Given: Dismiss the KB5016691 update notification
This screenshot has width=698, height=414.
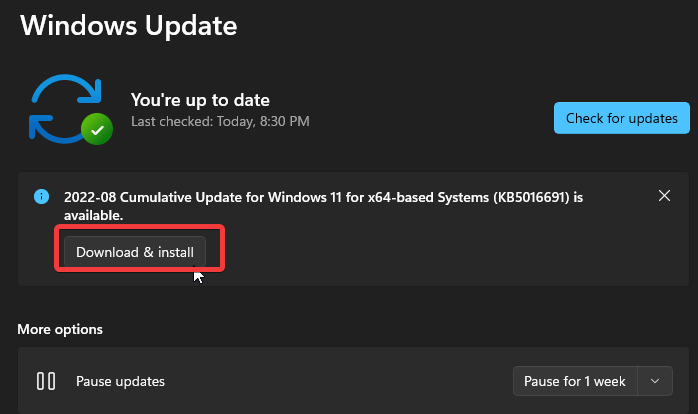Looking at the screenshot, I should click(664, 196).
